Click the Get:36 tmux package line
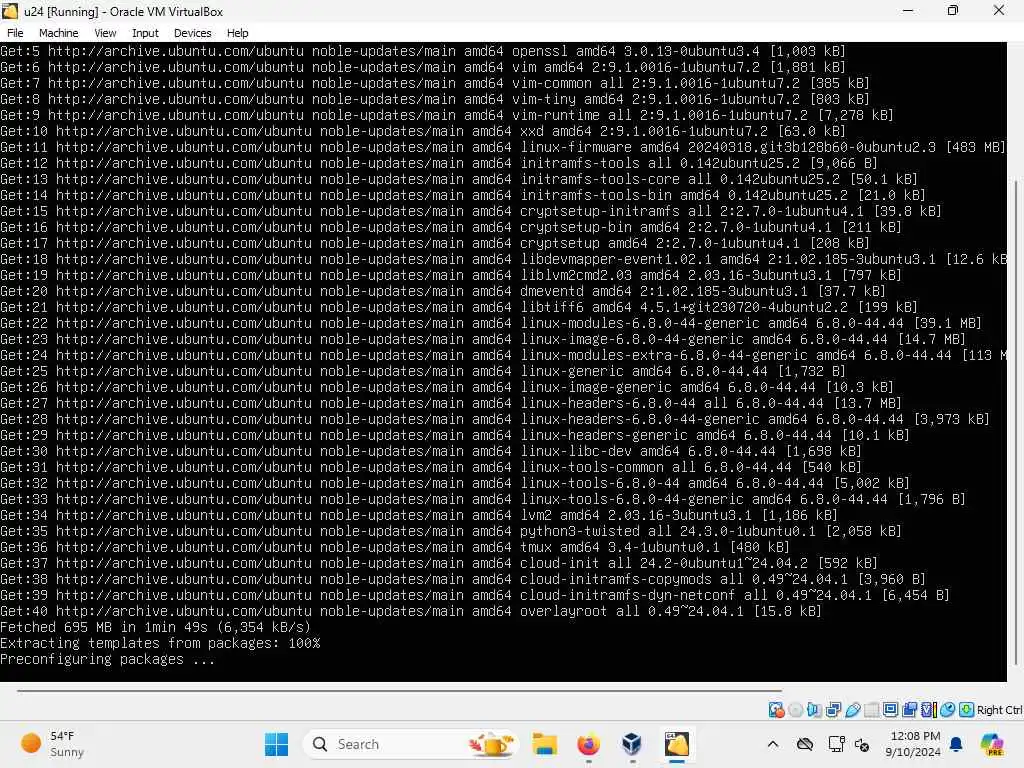This screenshot has width=1024, height=768. (394, 547)
